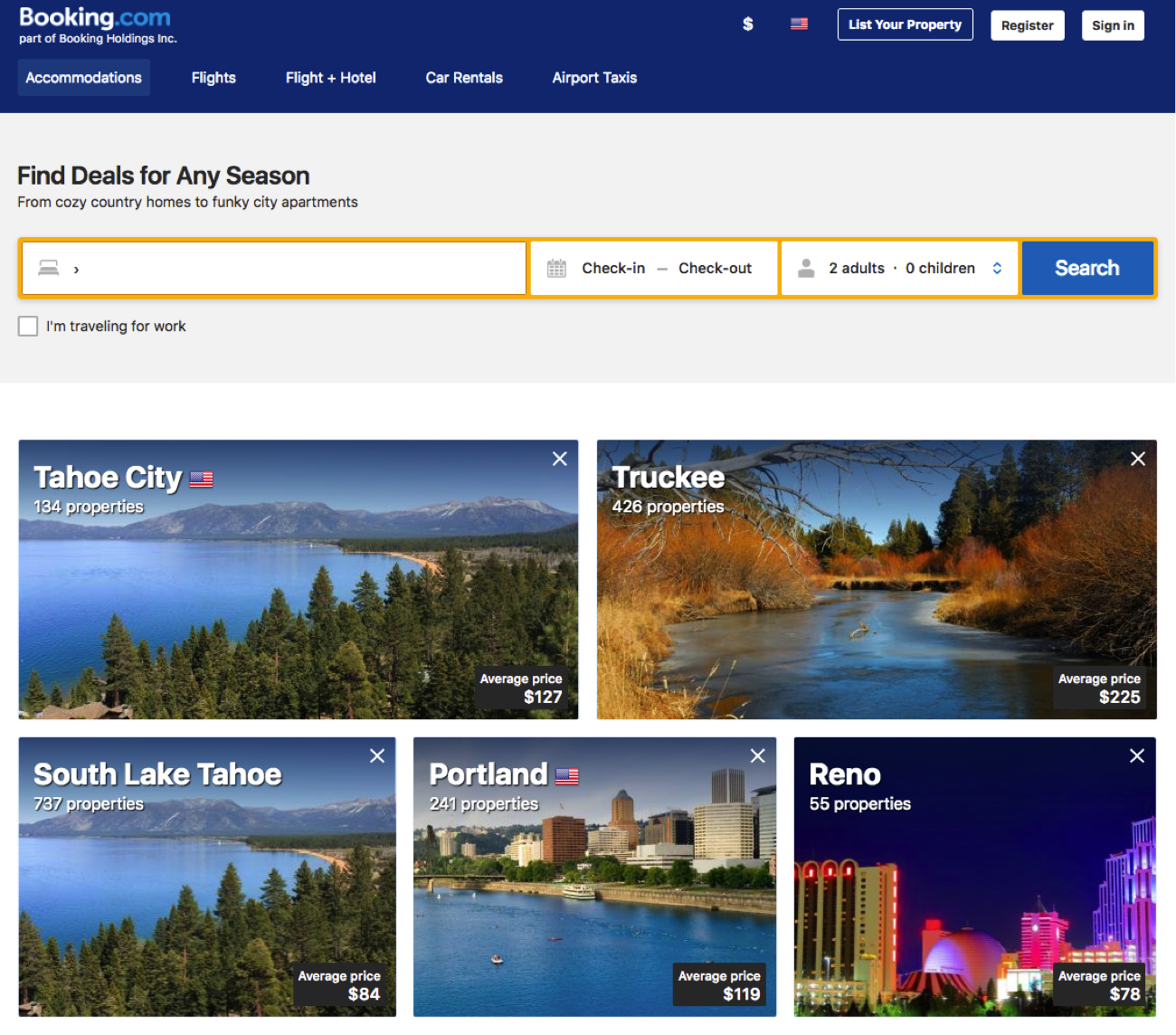Click the 426 properties text
Screen dimensions: 1176x1035
[668, 507]
